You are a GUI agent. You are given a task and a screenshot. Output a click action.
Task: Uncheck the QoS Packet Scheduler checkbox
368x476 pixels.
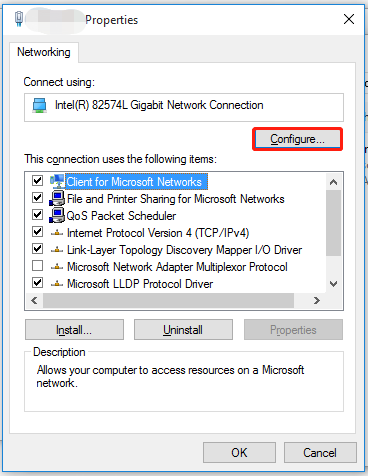(x=37, y=215)
